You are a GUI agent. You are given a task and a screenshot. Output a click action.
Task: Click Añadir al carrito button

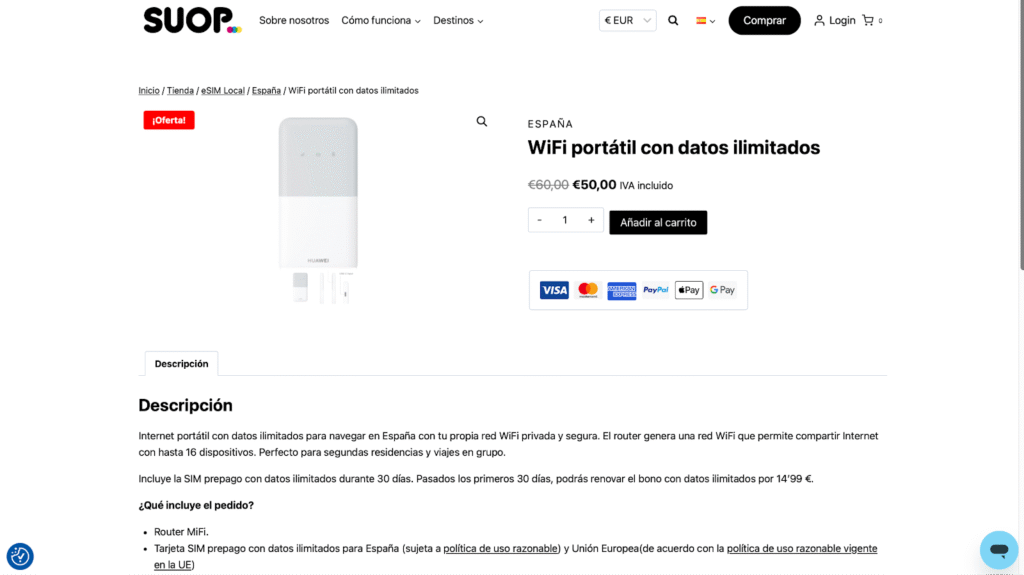(x=658, y=222)
